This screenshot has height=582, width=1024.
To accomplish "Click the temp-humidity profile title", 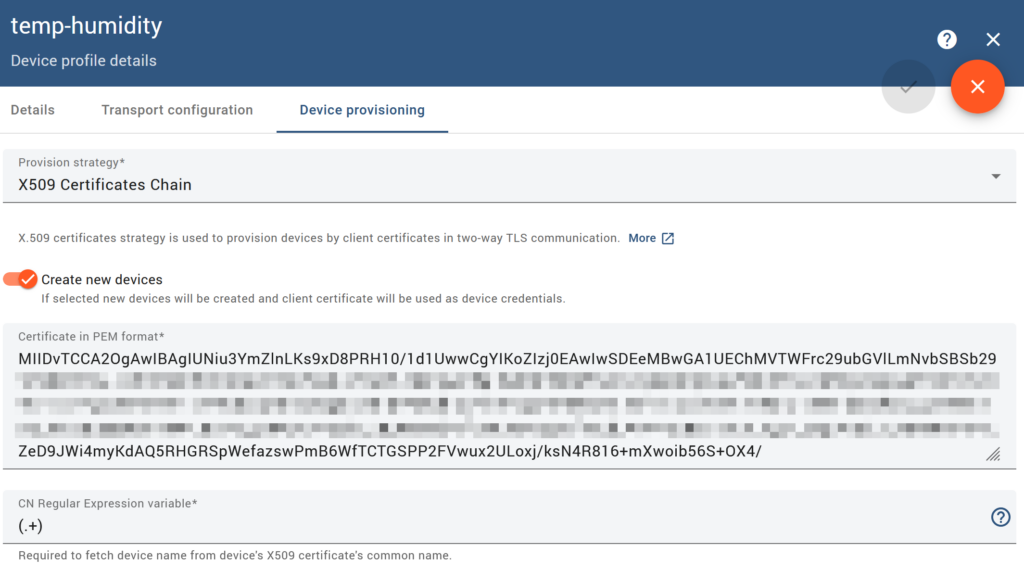I will tap(86, 27).
